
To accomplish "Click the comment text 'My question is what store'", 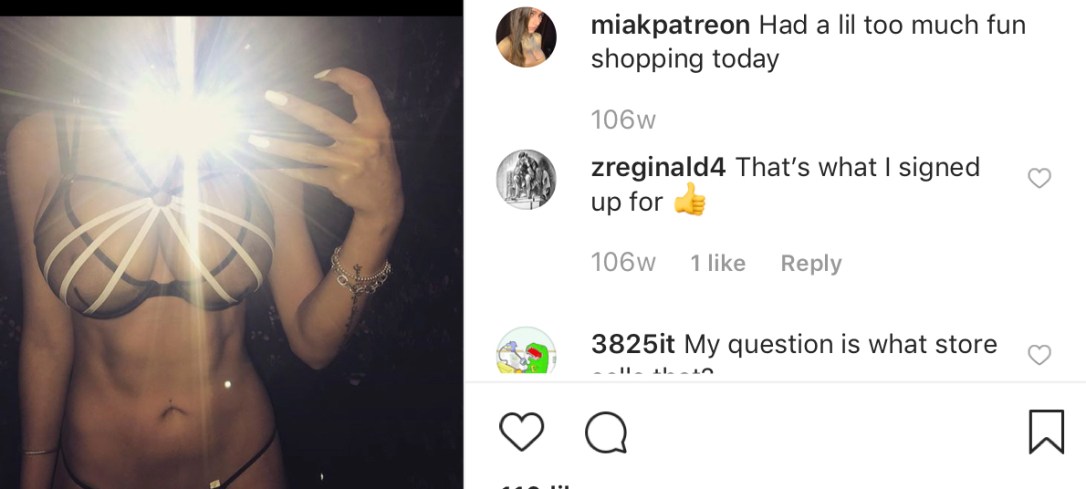I will 841,344.
